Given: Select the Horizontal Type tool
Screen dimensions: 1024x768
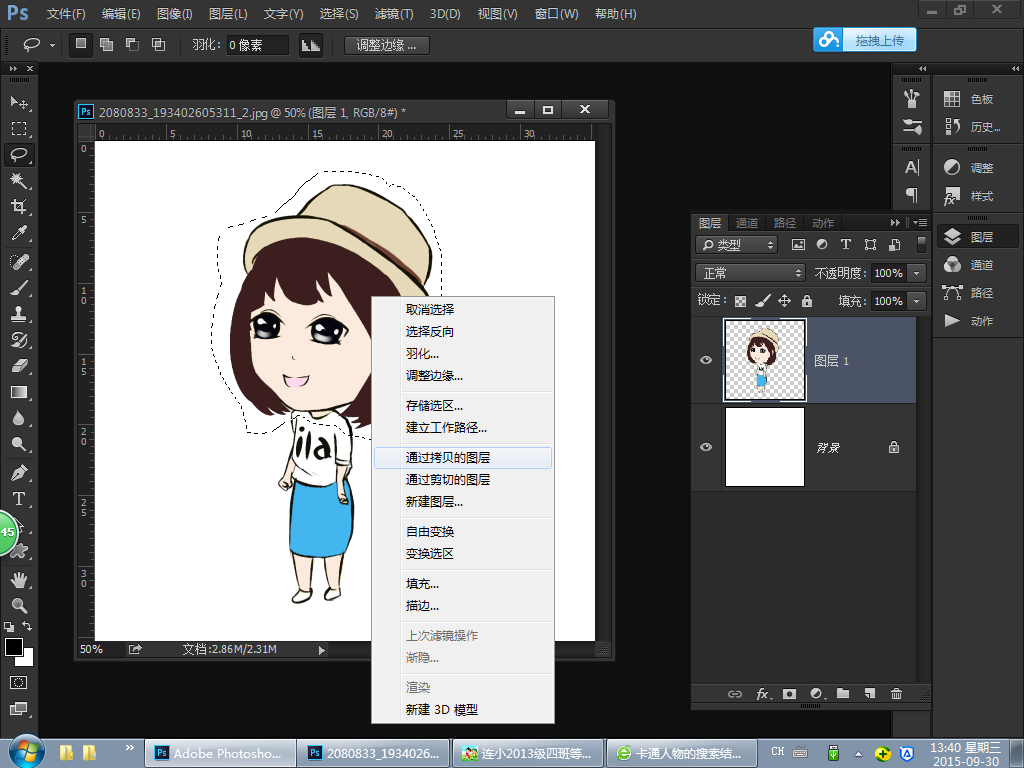Looking at the screenshot, I should (19, 499).
